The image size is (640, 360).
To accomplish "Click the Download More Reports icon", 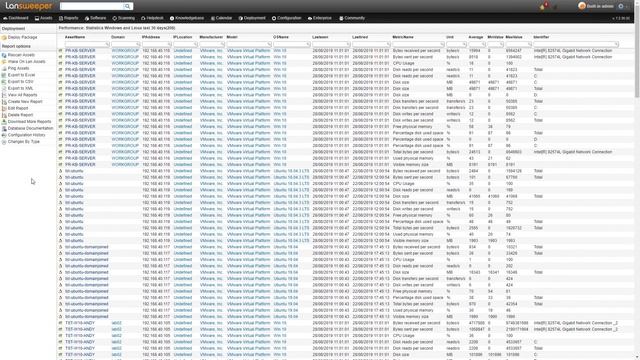I will point(4,122).
